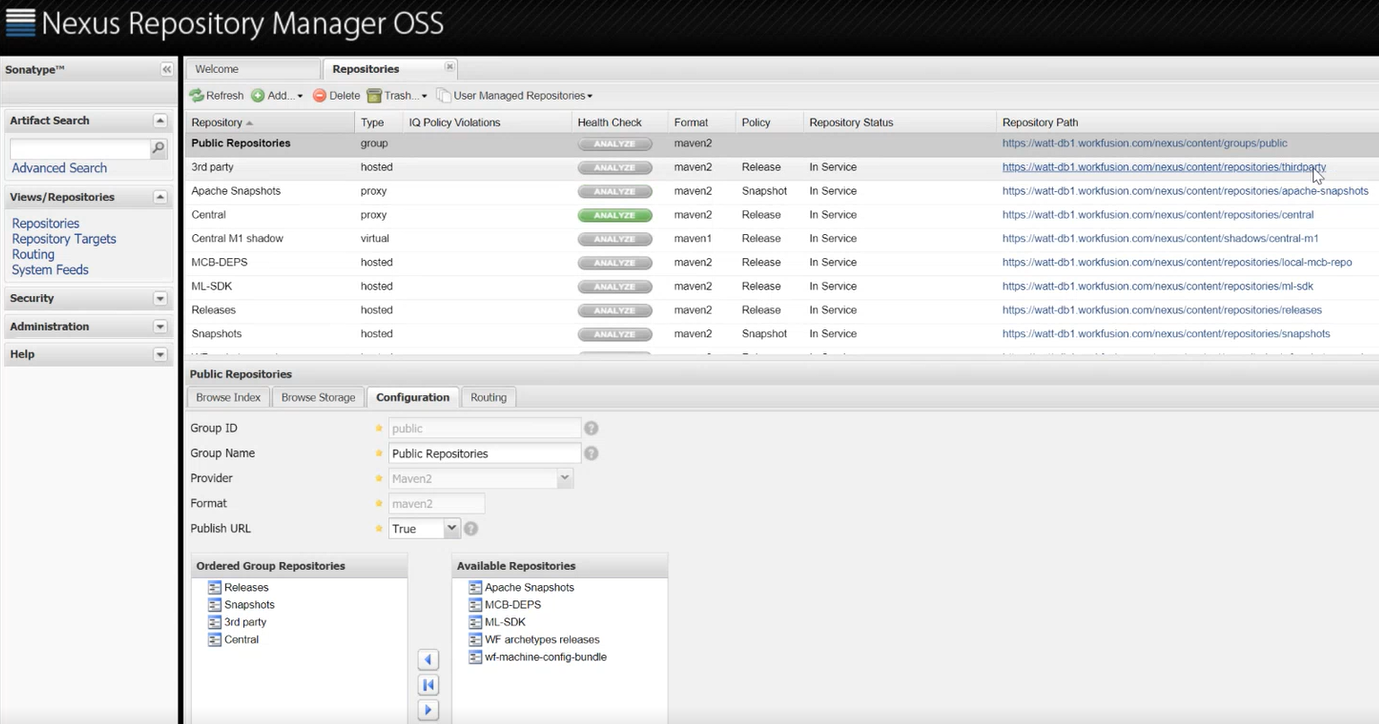Select WF archetypes releases in Available Repositories
The width and height of the screenshot is (1379, 724).
click(542, 639)
